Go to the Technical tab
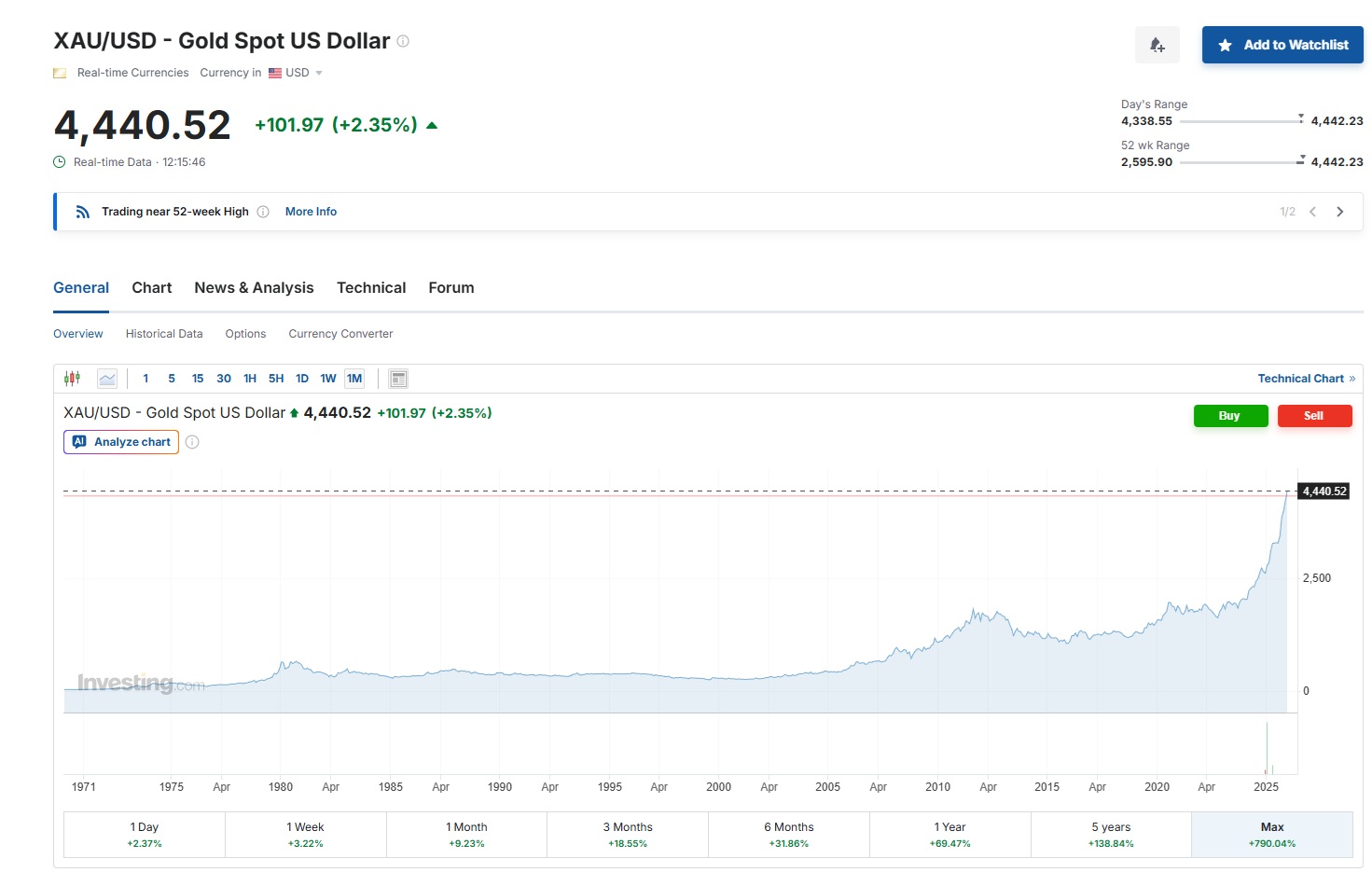This screenshot has height=886, width=1372. (x=371, y=288)
